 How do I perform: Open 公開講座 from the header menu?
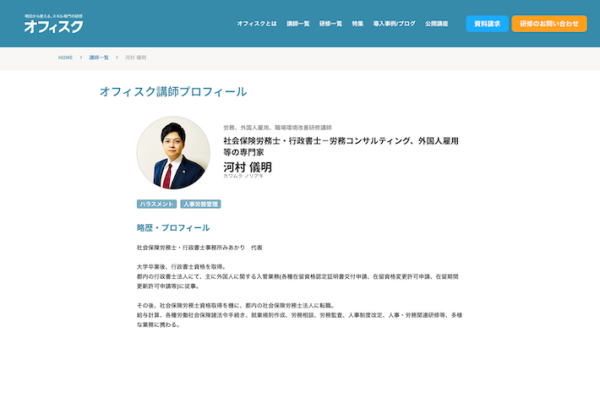pyautogui.click(x=436, y=23)
